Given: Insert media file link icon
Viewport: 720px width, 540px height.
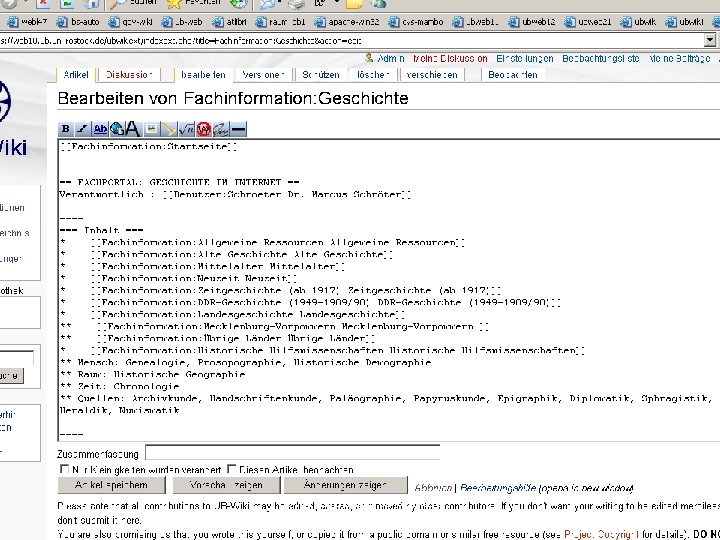Looking at the screenshot, I should [169, 129].
